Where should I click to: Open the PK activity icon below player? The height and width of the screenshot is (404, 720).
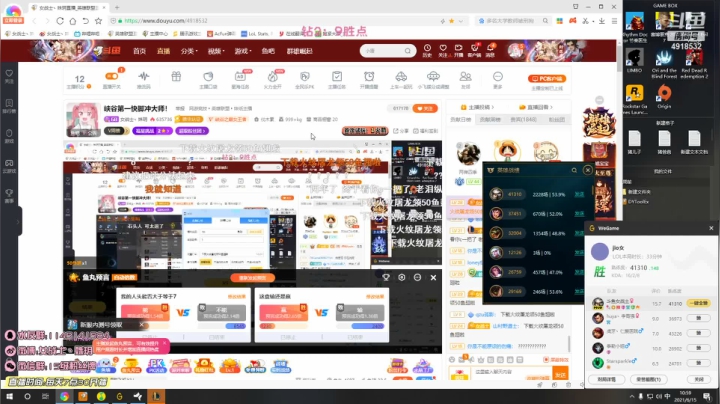pos(156,365)
